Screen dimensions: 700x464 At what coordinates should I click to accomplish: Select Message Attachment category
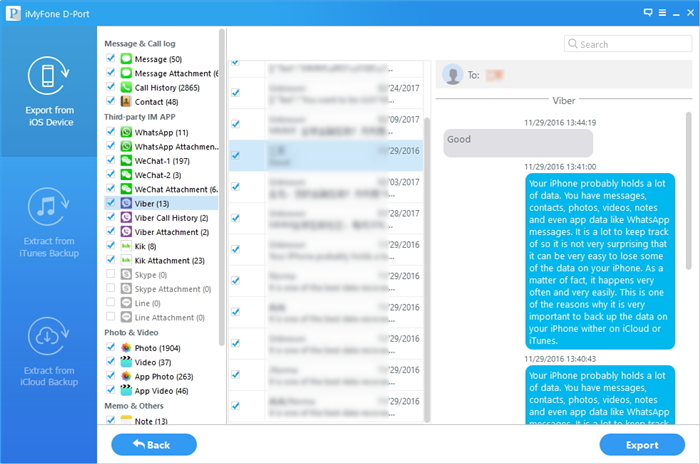click(x=176, y=73)
